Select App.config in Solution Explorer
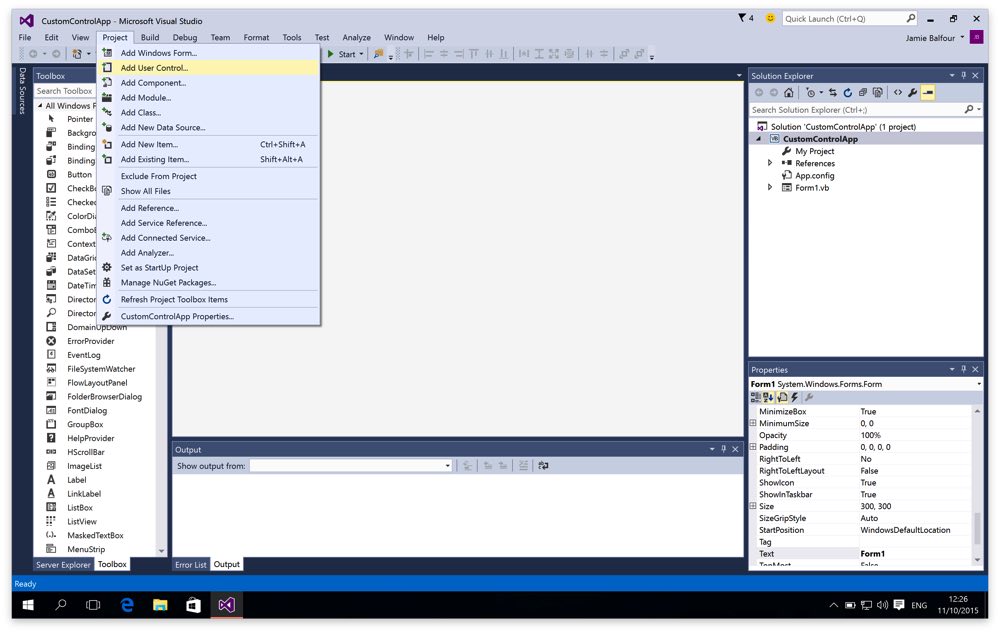Screen dimensions: 1000x633 click(x=814, y=175)
